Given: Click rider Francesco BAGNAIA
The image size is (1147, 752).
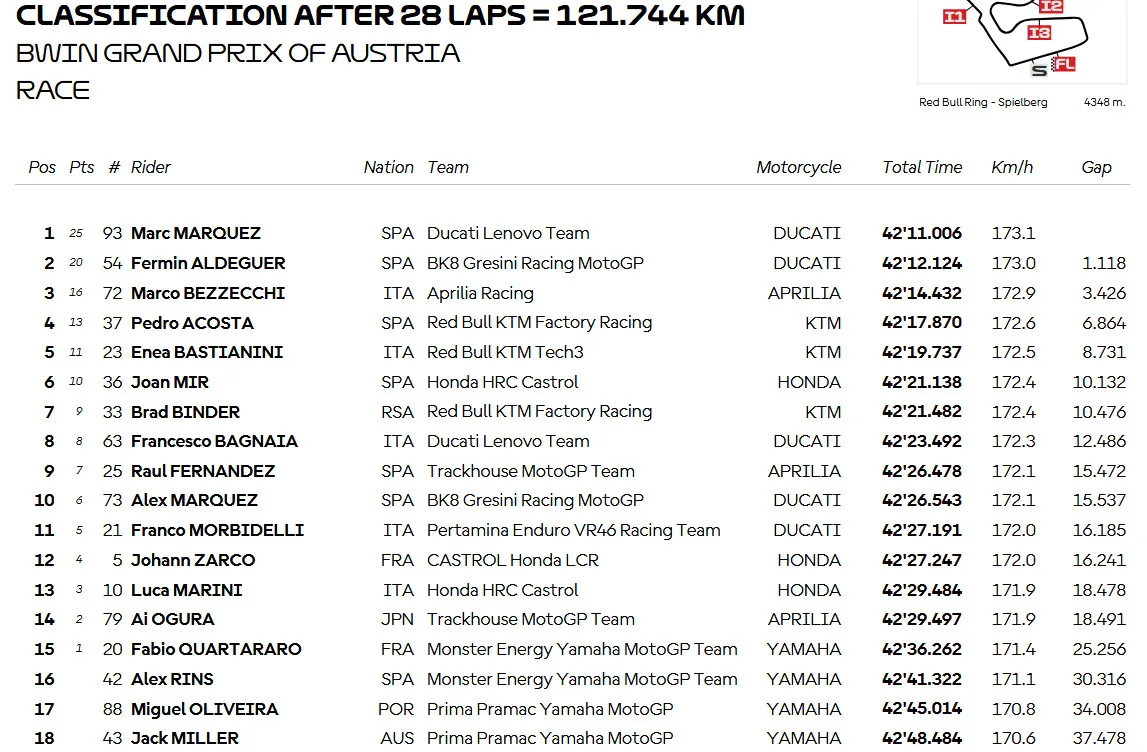Looking at the screenshot, I should [214, 442].
